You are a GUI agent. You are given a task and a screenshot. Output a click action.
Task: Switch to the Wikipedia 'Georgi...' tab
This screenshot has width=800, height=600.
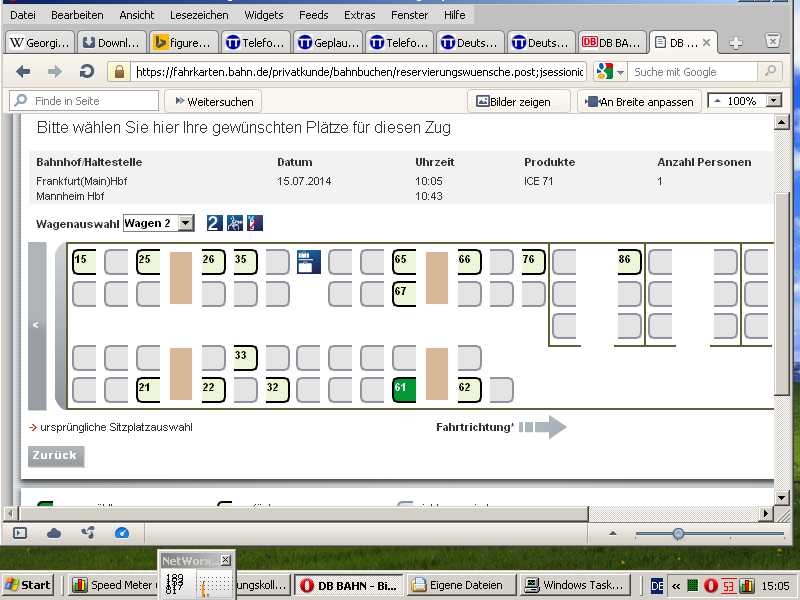click(39, 43)
